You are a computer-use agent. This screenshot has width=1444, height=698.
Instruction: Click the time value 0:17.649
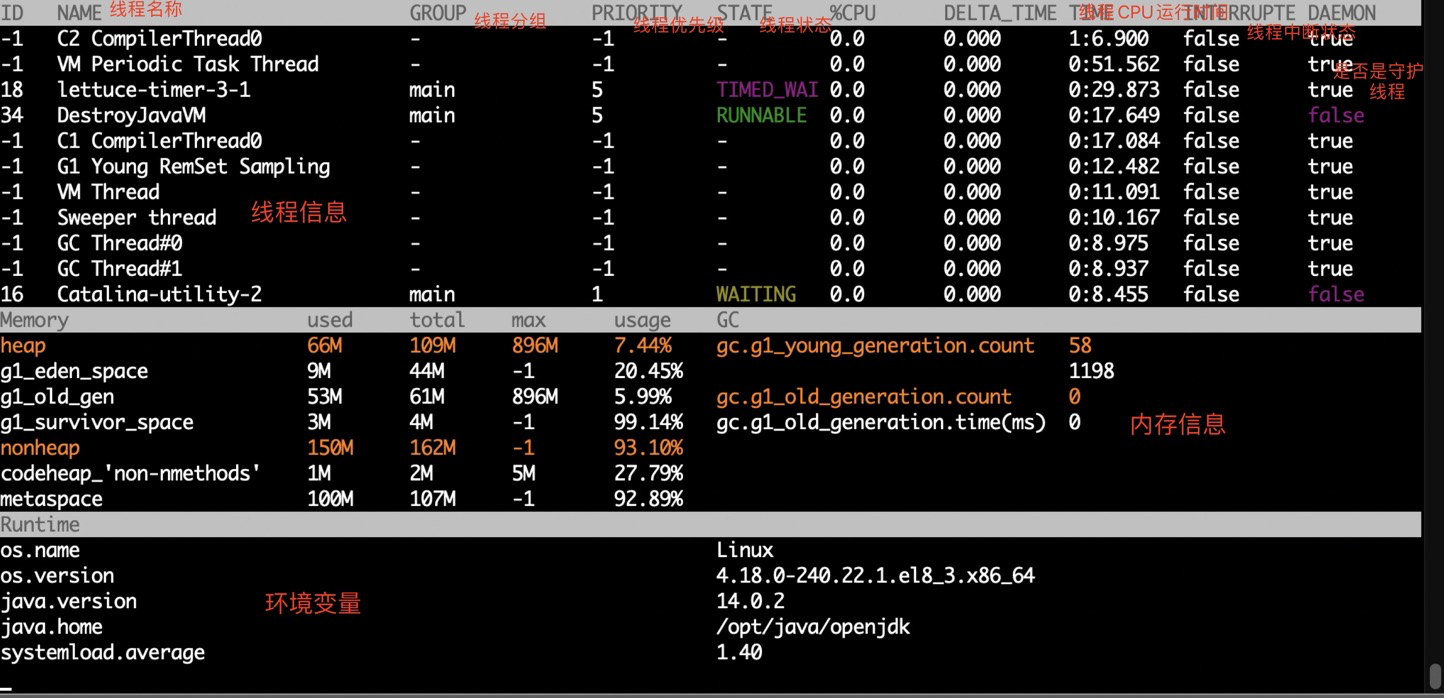pyautogui.click(x=1114, y=116)
